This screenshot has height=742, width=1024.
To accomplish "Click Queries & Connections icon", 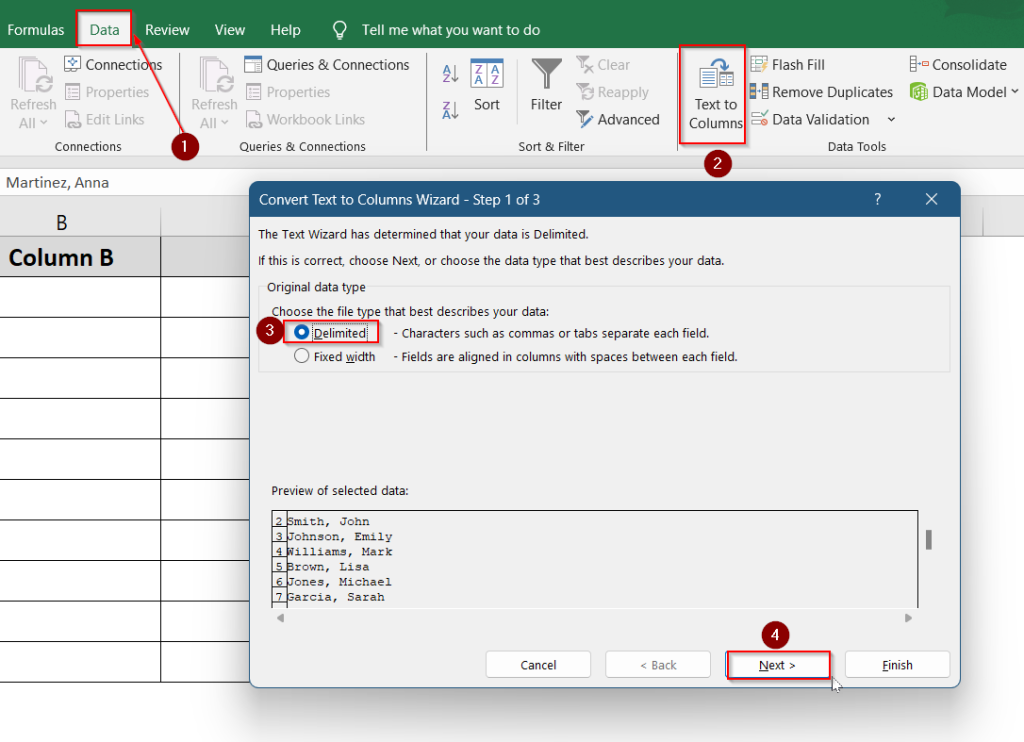I will click(254, 65).
